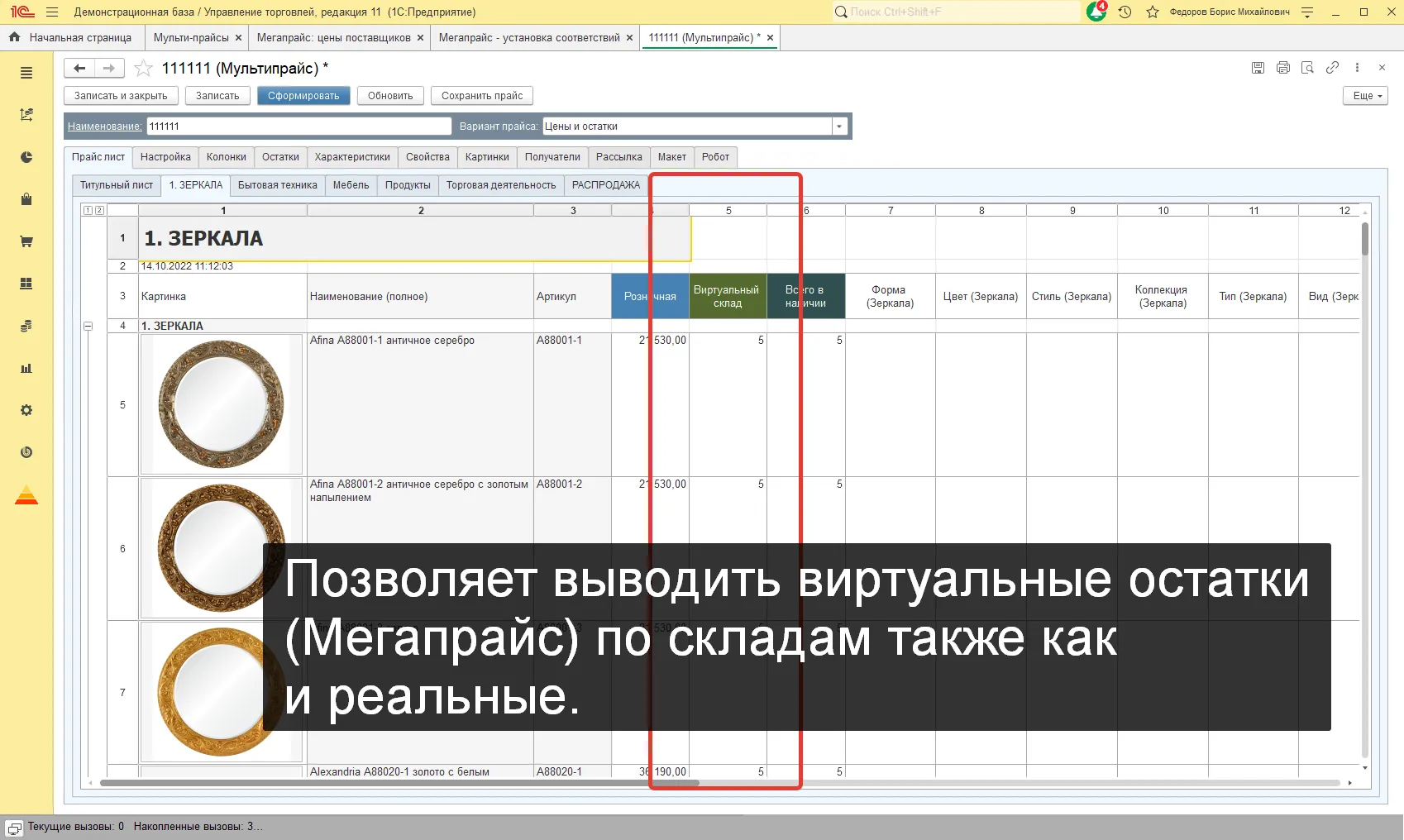Switch to Настройка tab
1404x840 pixels.
click(x=165, y=157)
